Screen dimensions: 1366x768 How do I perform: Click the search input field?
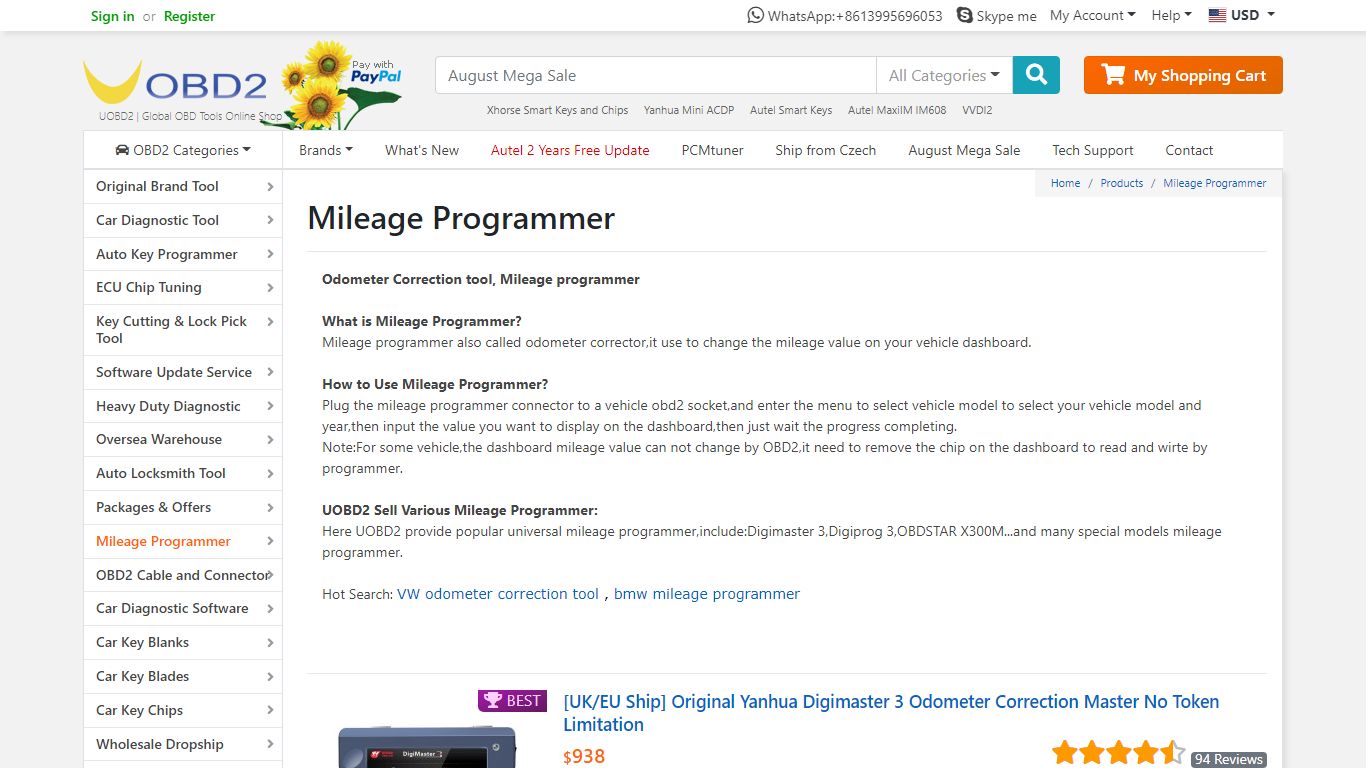click(656, 75)
